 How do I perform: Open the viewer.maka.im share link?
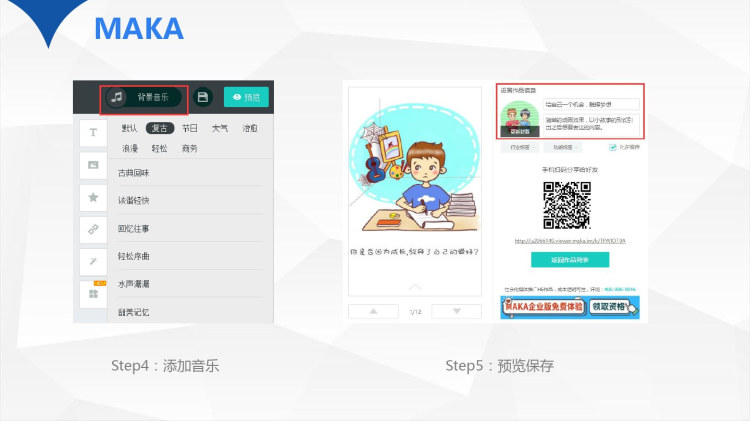[x=570, y=241]
